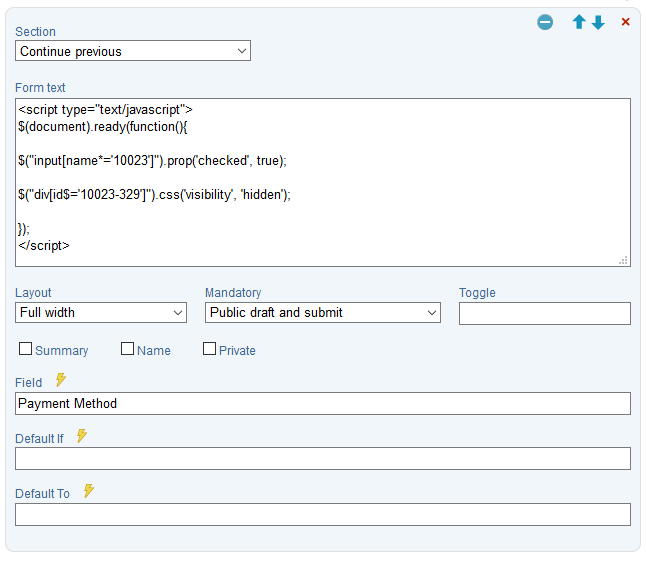Viewport: 646px width, 561px height.
Task: Enable the Summary checkbox
Action: pos(26,348)
